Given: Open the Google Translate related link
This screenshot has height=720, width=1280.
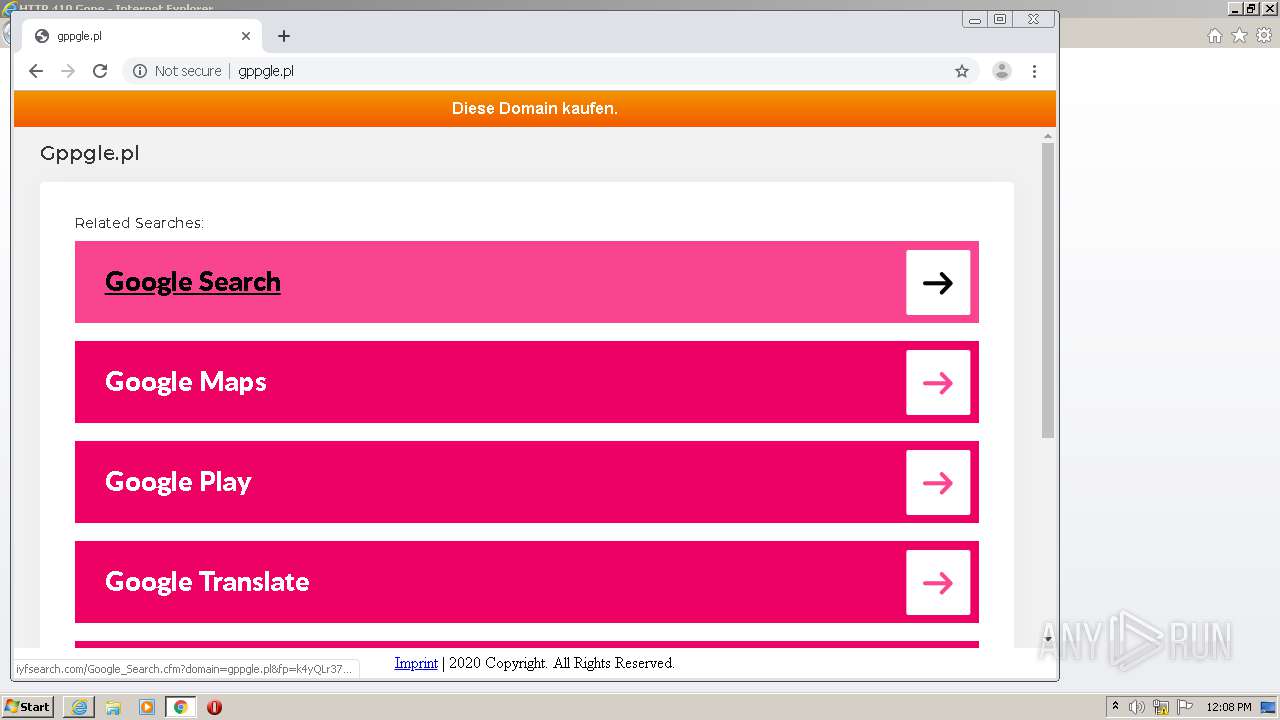Looking at the screenshot, I should pyautogui.click(x=207, y=582).
